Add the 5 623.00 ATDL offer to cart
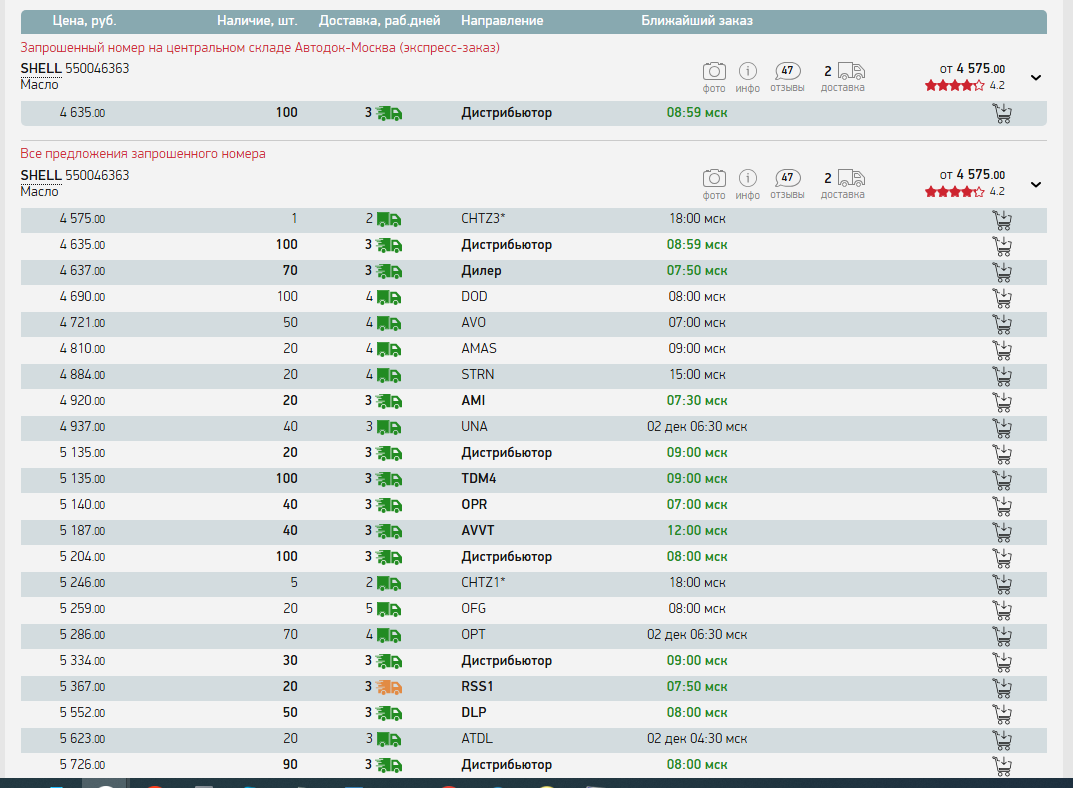1073x788 pixels. (x=1002, y=740)
